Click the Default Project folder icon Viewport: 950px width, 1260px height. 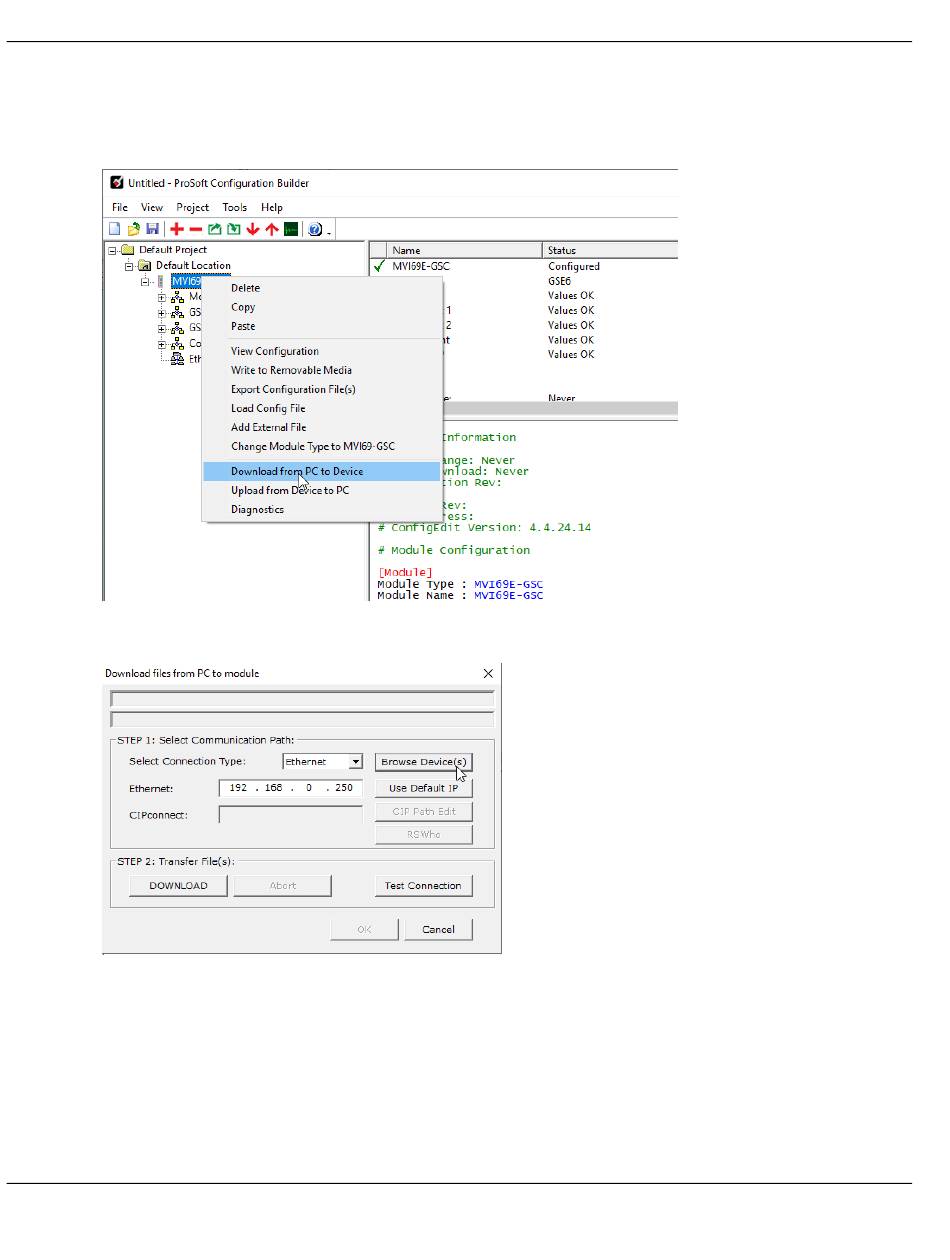128,250
